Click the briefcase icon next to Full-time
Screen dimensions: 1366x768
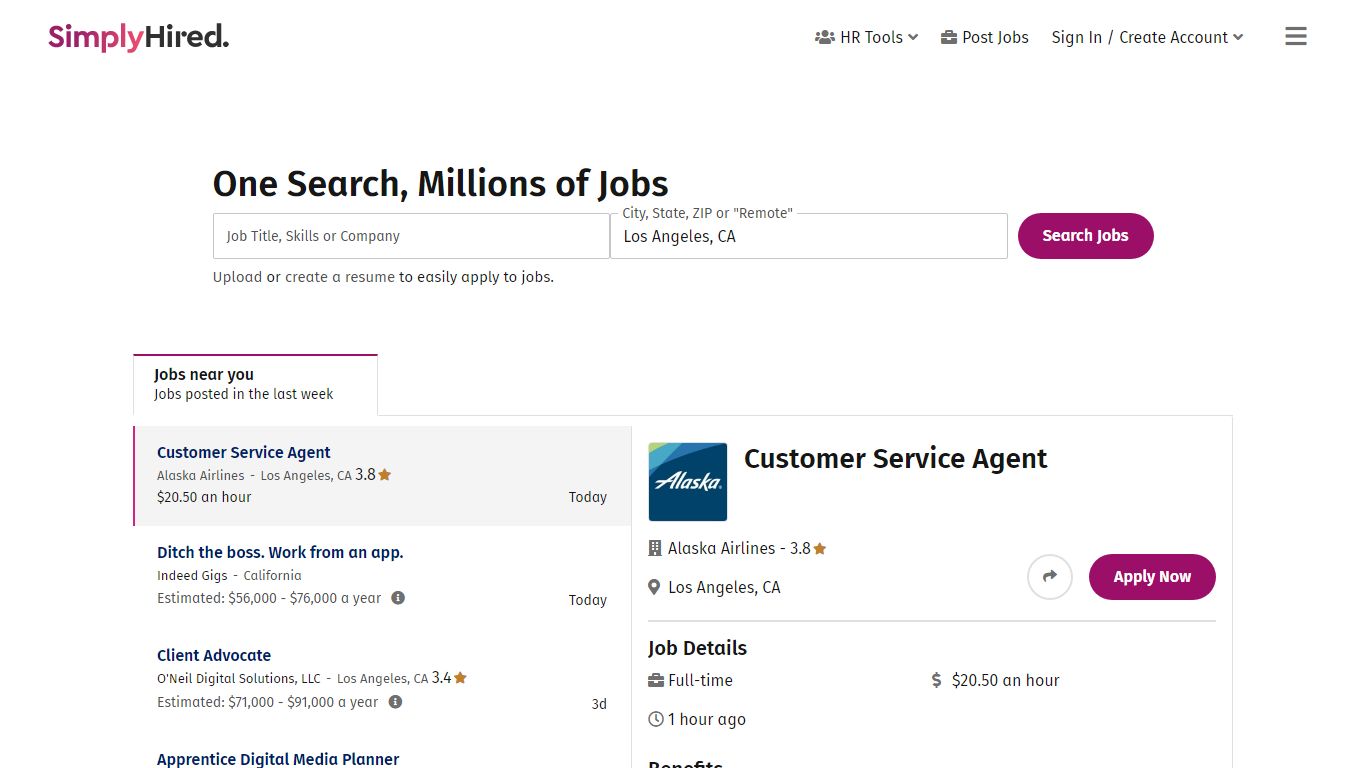[x=656, y=680]
